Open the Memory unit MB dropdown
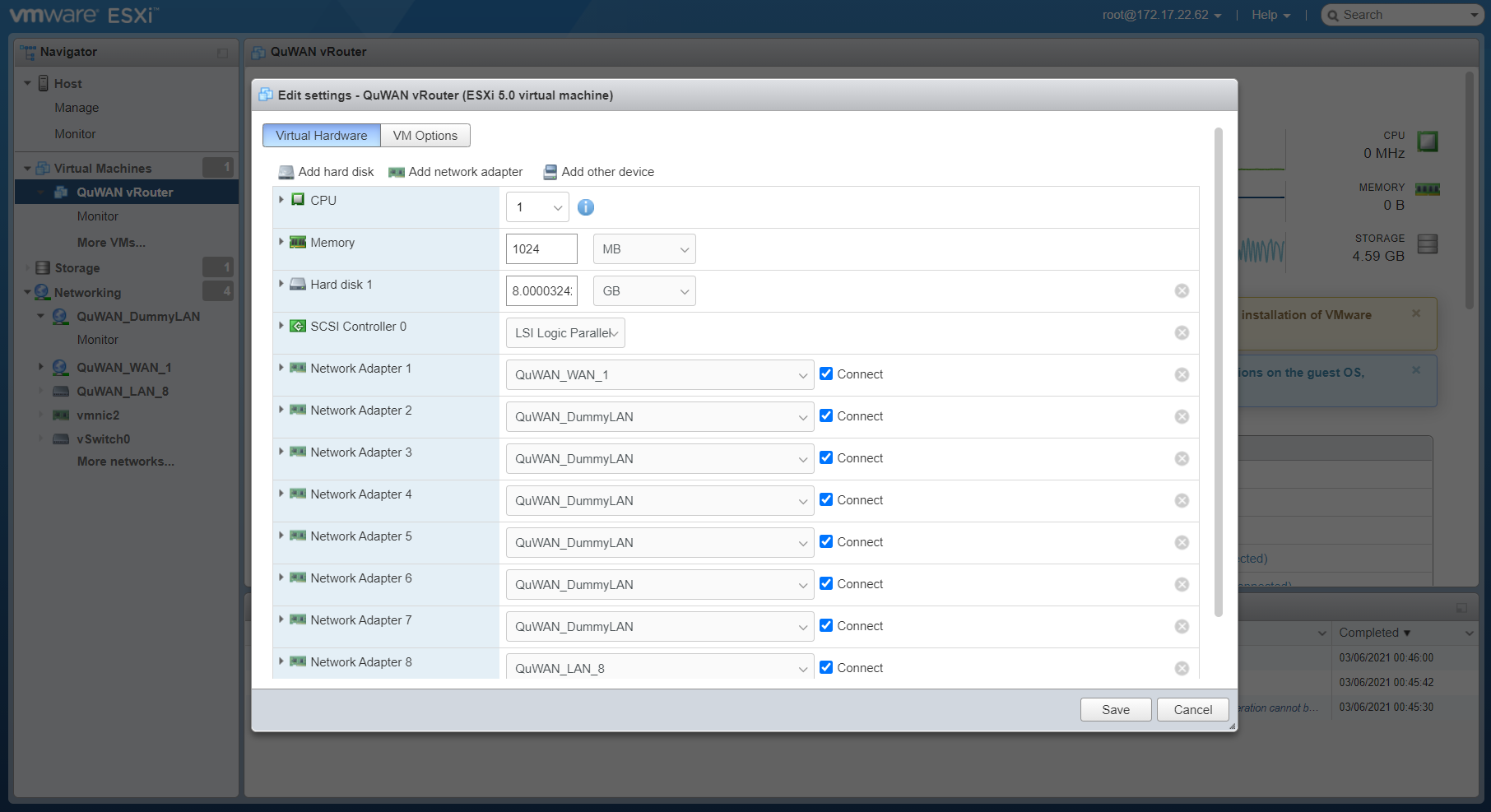The image size is (1491, 812). coord(644,249)
